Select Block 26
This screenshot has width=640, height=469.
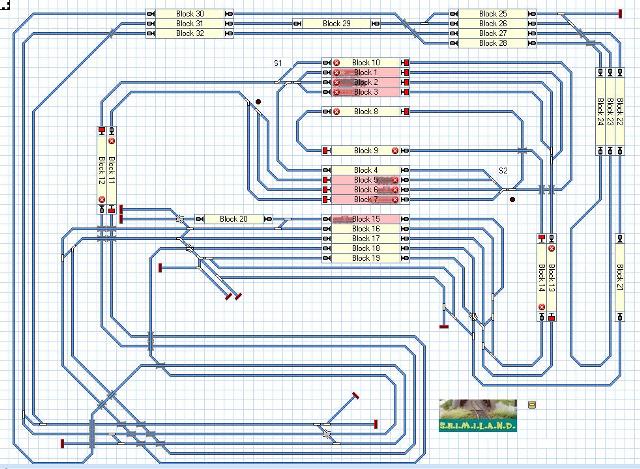click(493, 23)
